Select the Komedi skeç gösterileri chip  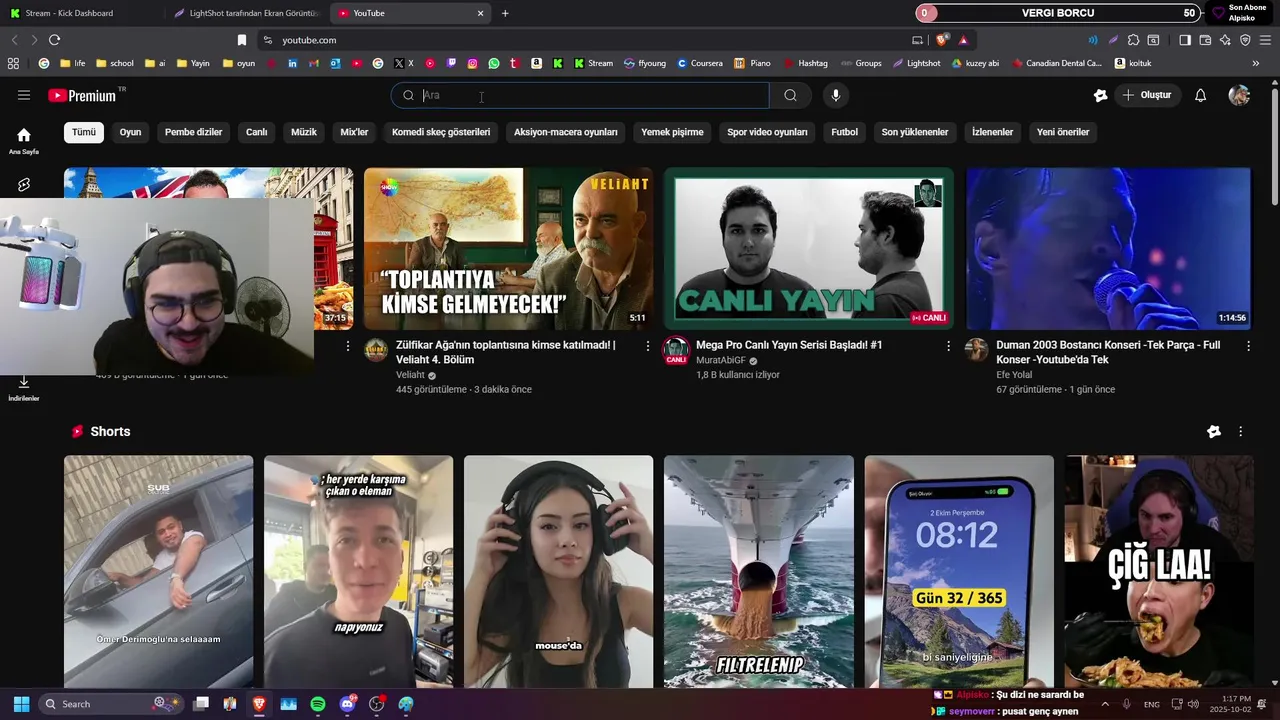click(x=441, y=132)
